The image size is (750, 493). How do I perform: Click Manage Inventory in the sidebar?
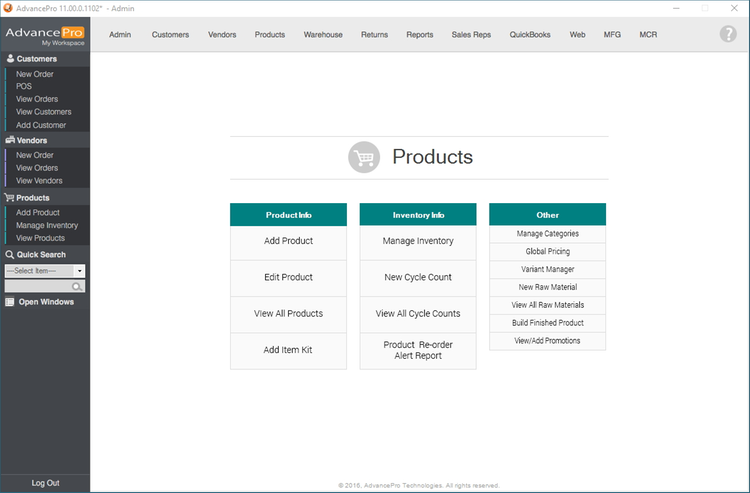[47, 226]
